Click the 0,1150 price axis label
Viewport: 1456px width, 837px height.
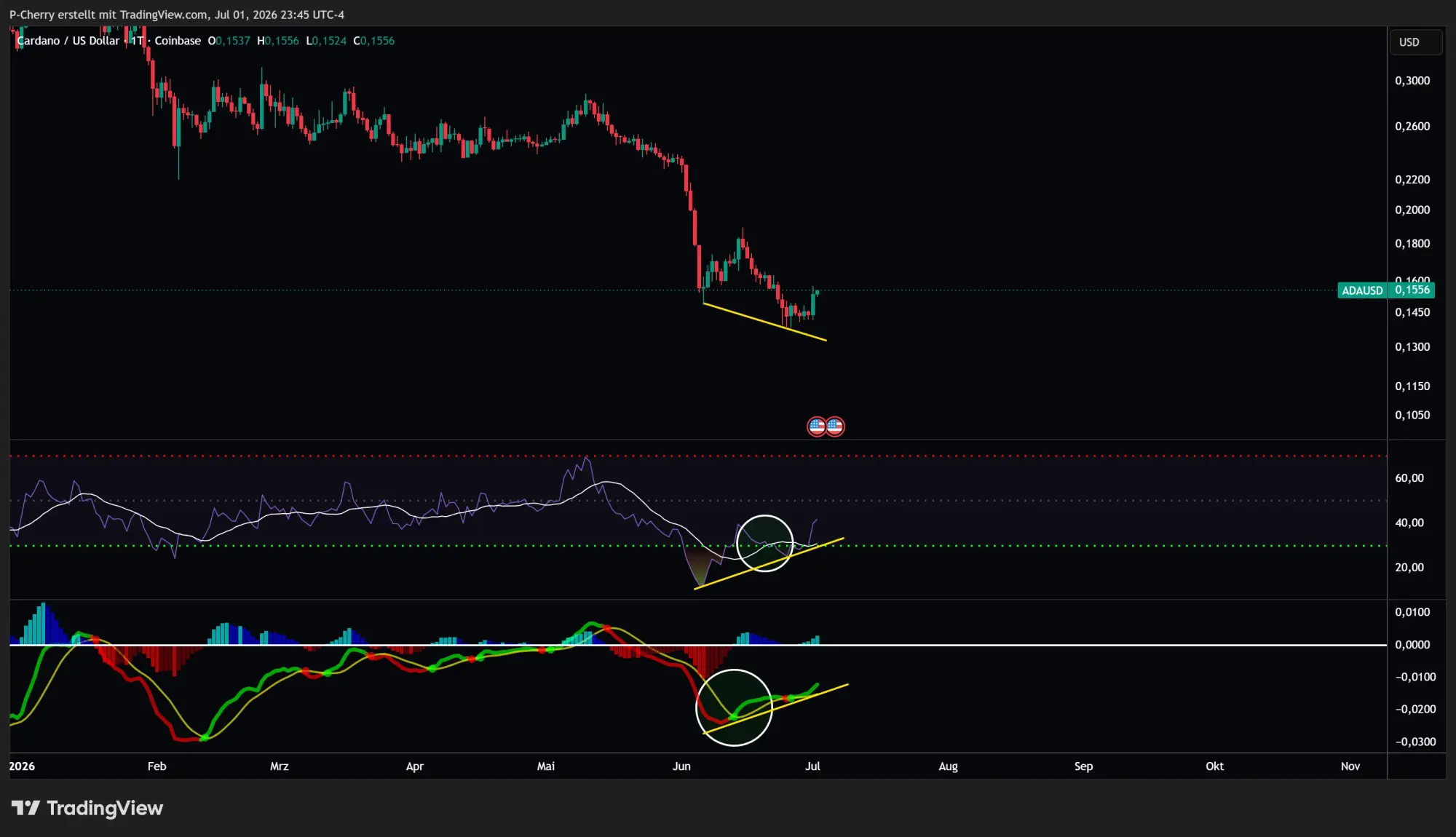pos(1412,386)
